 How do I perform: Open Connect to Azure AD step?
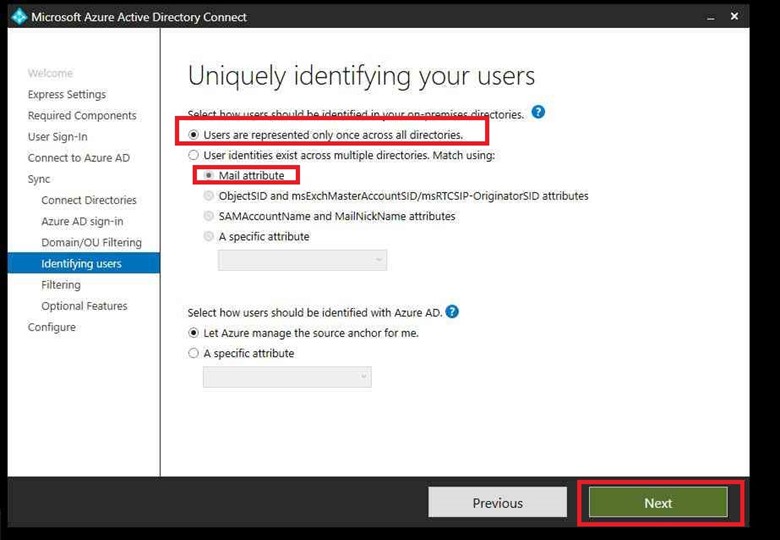tap(79, 158)
